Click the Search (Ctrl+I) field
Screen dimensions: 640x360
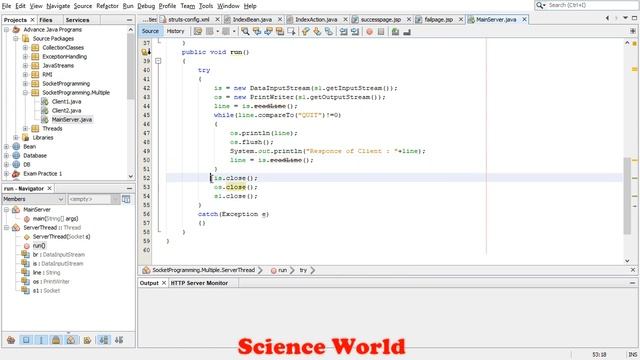[x=587, y=5]
